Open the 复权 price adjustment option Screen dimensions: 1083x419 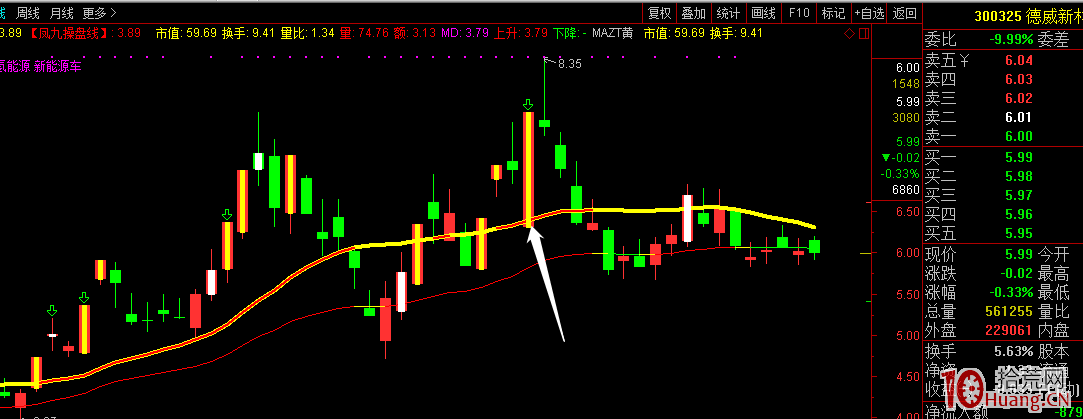pyautogui.click(x=660, y=12)
